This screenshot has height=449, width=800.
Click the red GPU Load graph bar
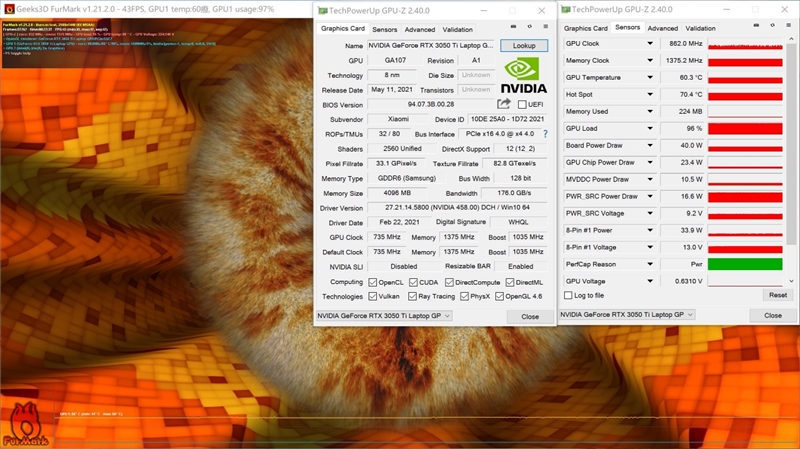[x=744, y=129]
